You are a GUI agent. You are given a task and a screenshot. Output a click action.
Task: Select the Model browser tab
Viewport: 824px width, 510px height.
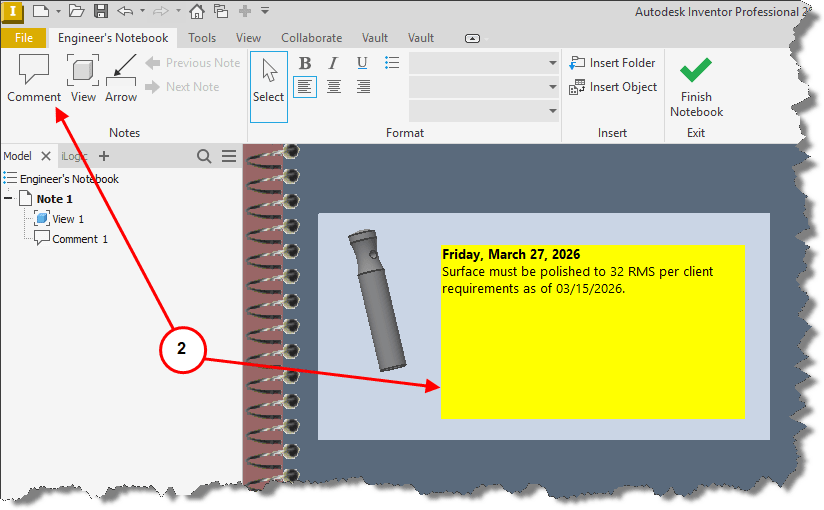pyautogui.click(x=17, y=156)
